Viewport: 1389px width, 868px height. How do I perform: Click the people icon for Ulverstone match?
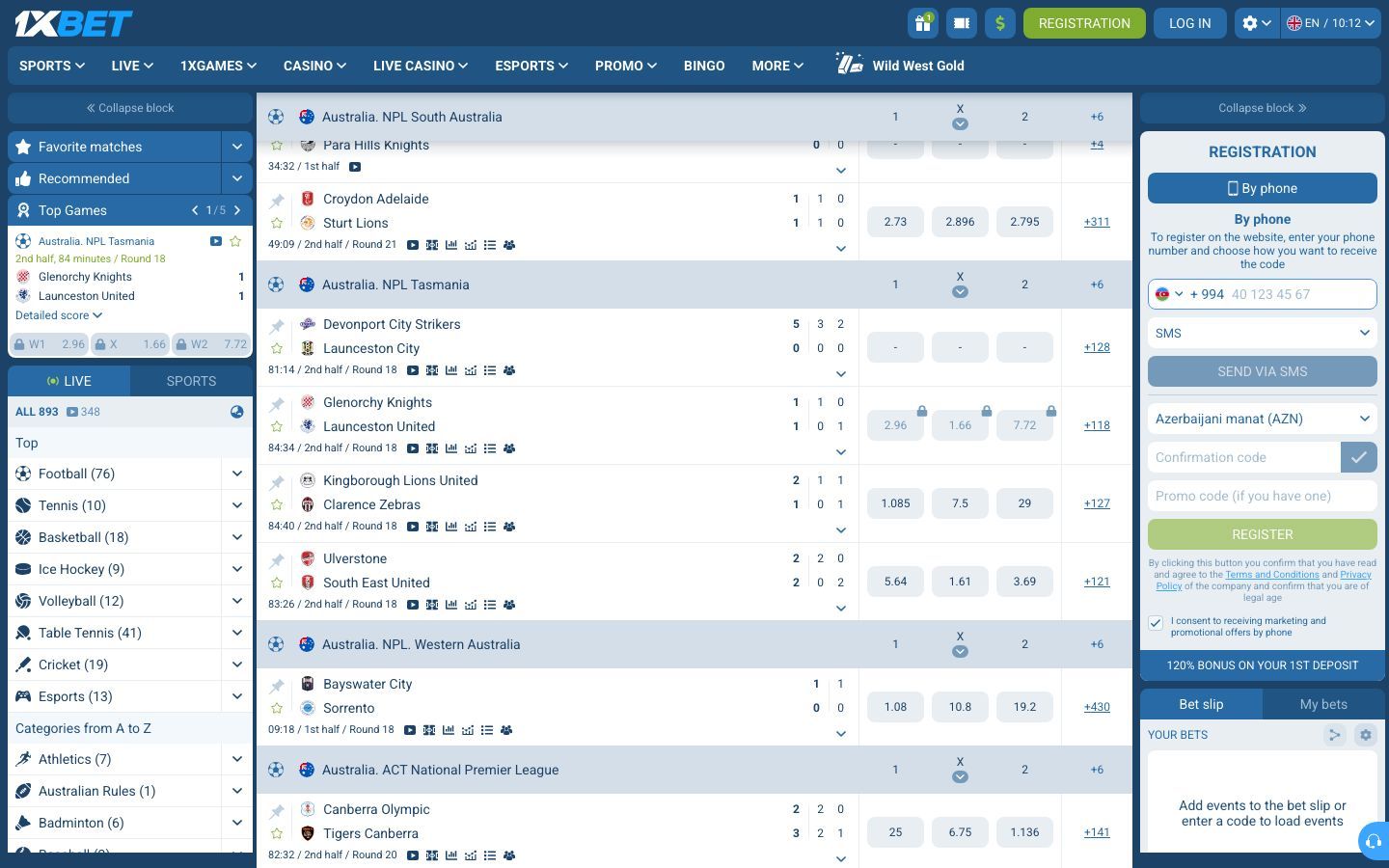click(509, 605)
